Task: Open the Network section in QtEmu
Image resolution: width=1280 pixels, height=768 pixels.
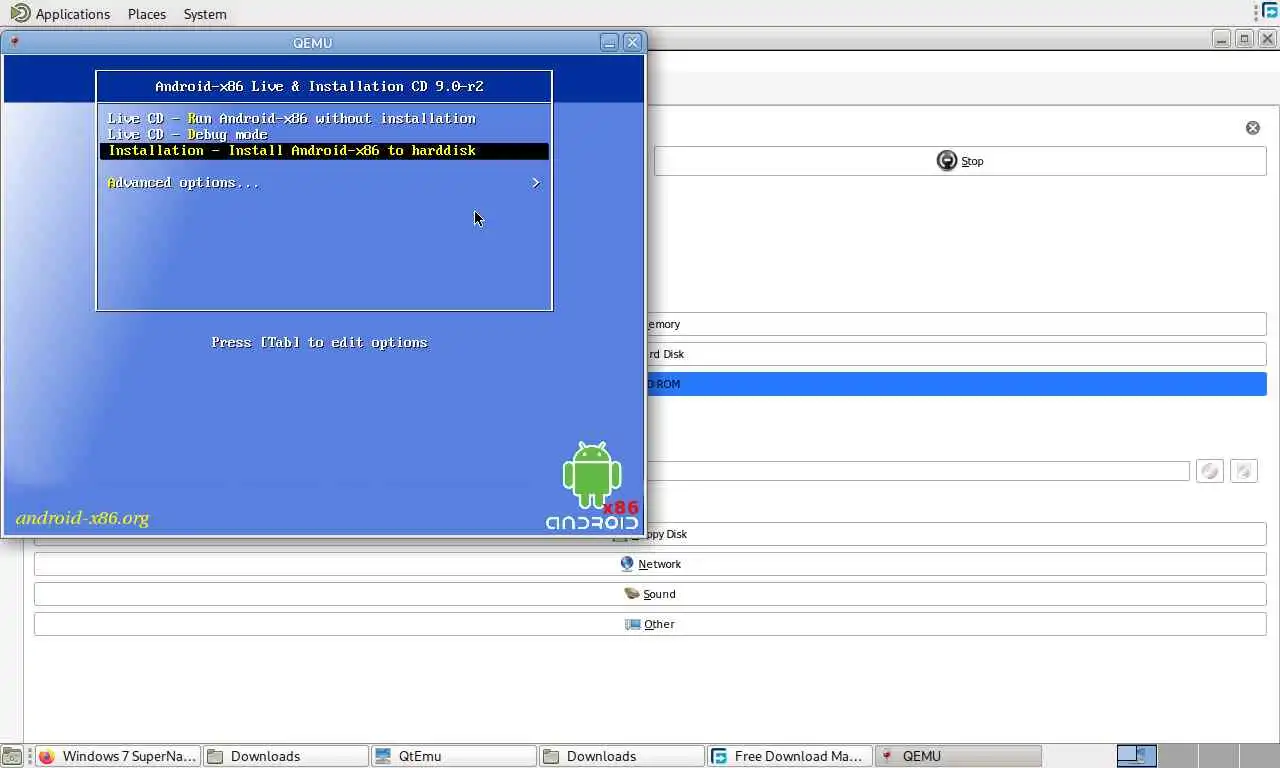Action: pyautogui.click(x=650, y=564)
